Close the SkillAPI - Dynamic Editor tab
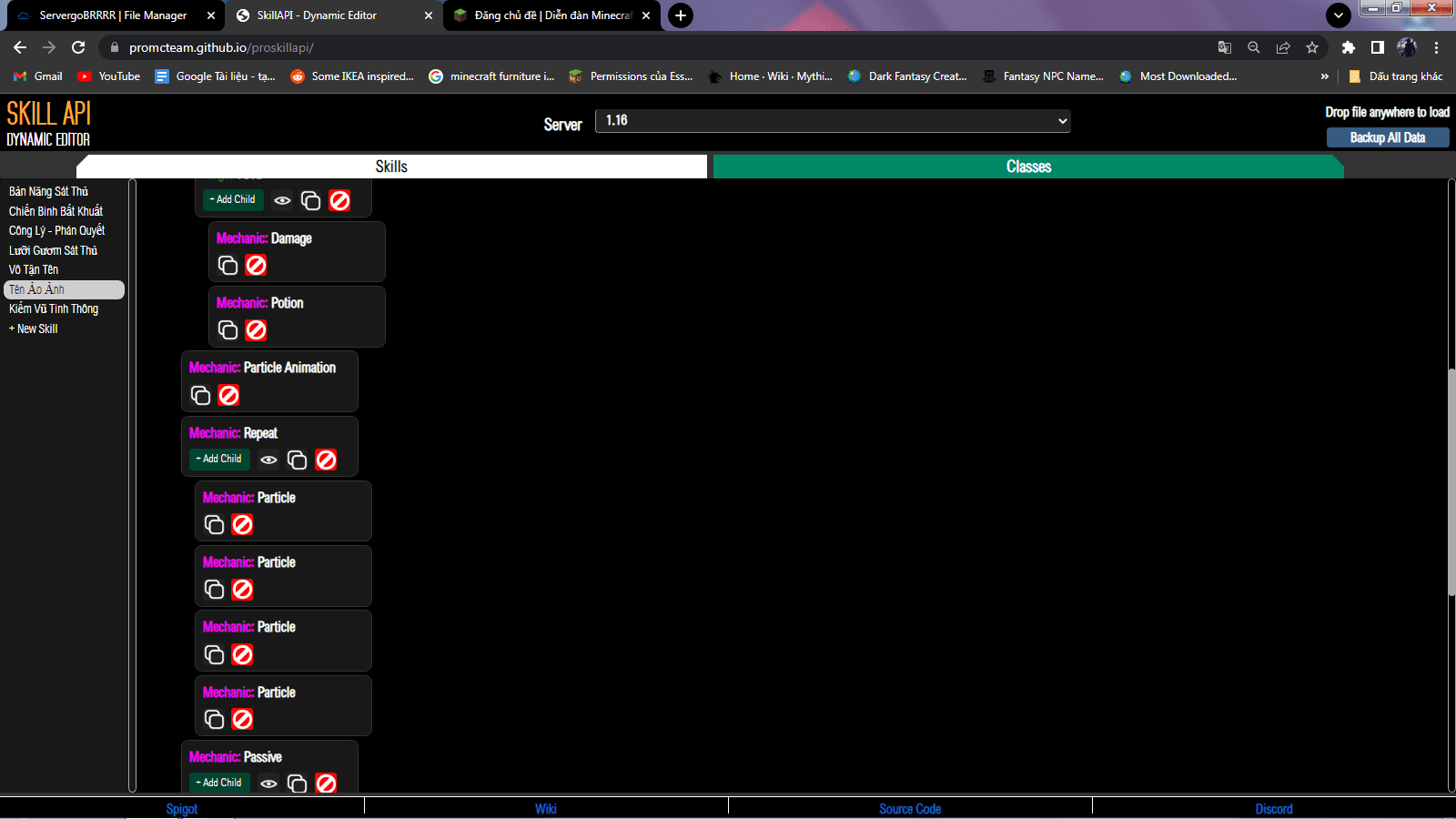The height and width of the screenshot is (819, 1456). tap(429, 15)
